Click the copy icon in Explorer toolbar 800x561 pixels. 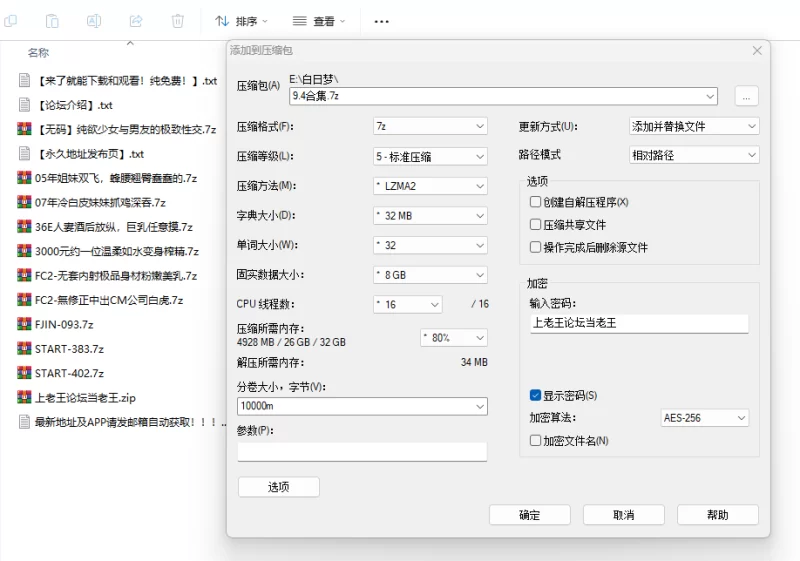point(10,21)
